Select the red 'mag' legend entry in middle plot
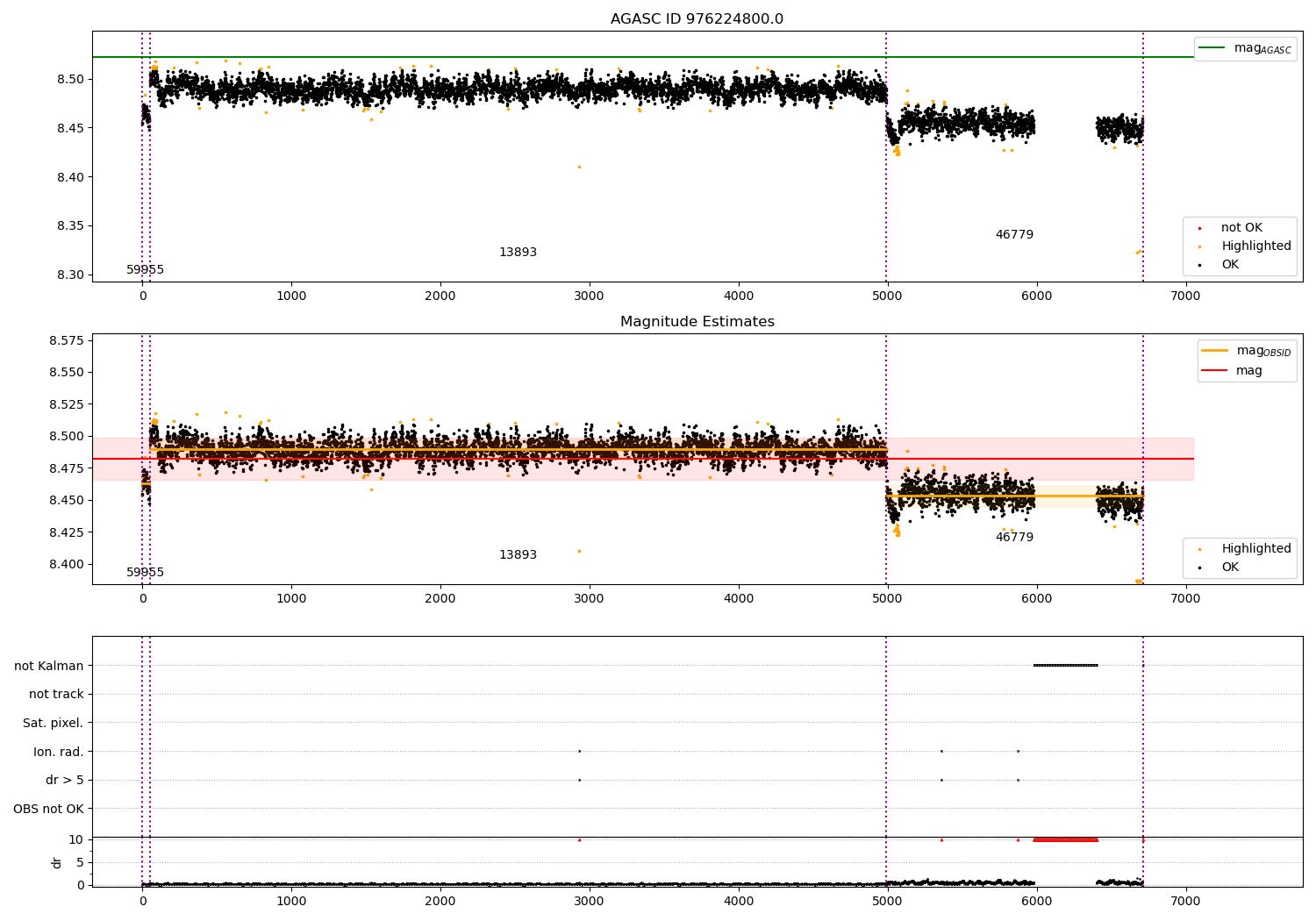 tap(1249, 371)
